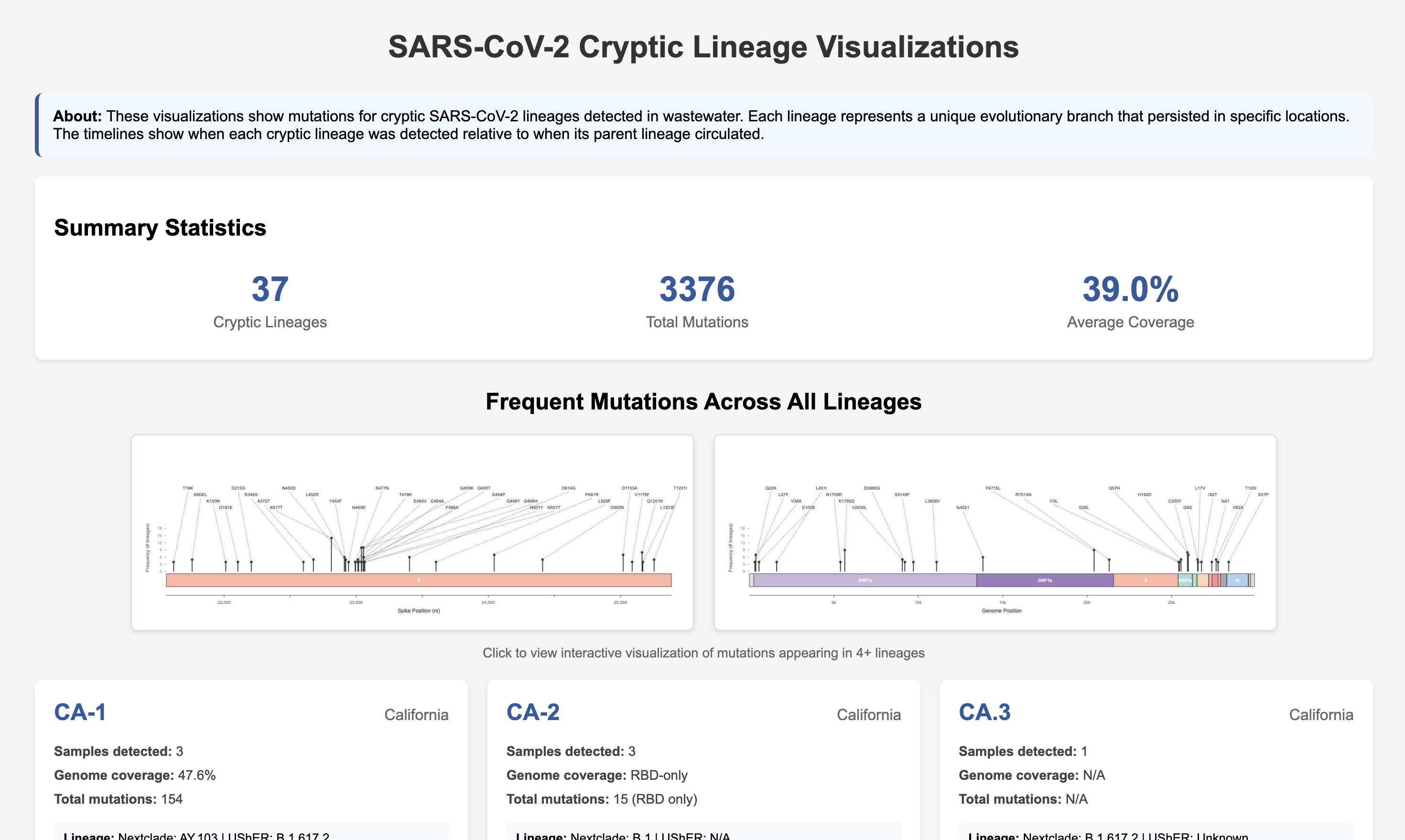Click the ORF1b gene segment
The image size is (1405, 840).
tap(1046, 580)
